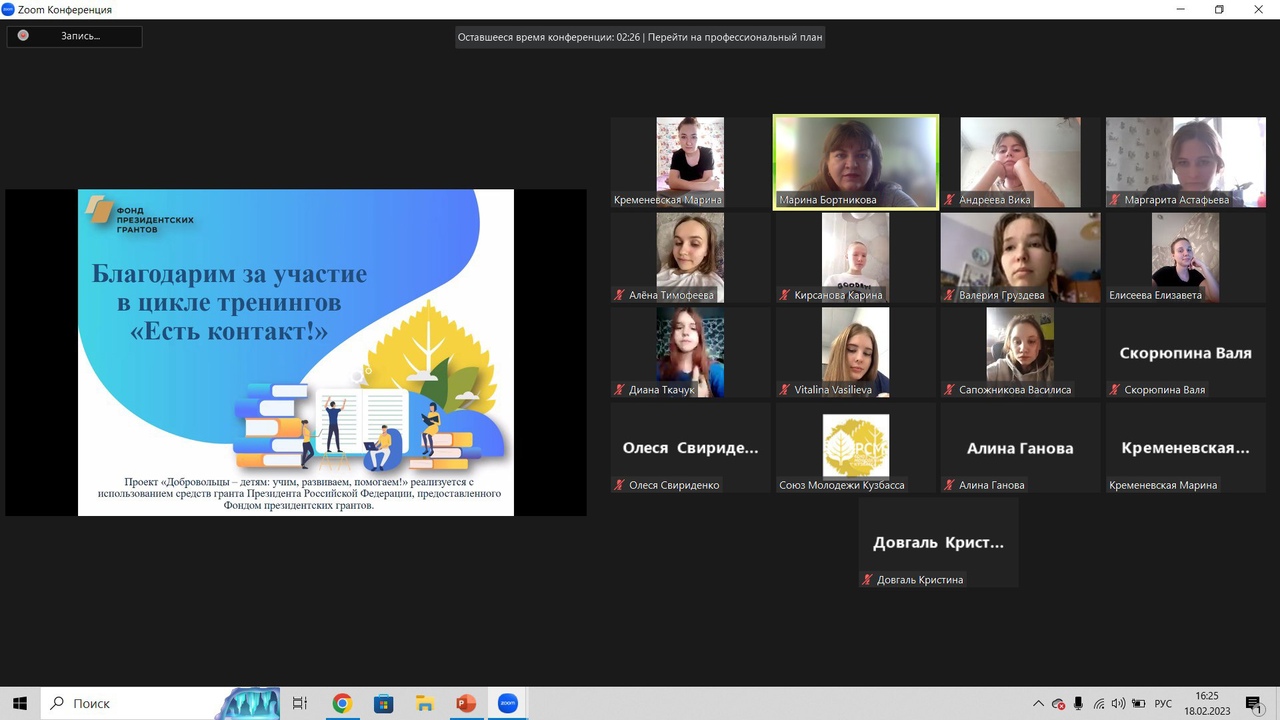The height and width of the screenshot is (720, 1280).
Task: Click Перейти на профессиональный план link
Action: point(735,38)
